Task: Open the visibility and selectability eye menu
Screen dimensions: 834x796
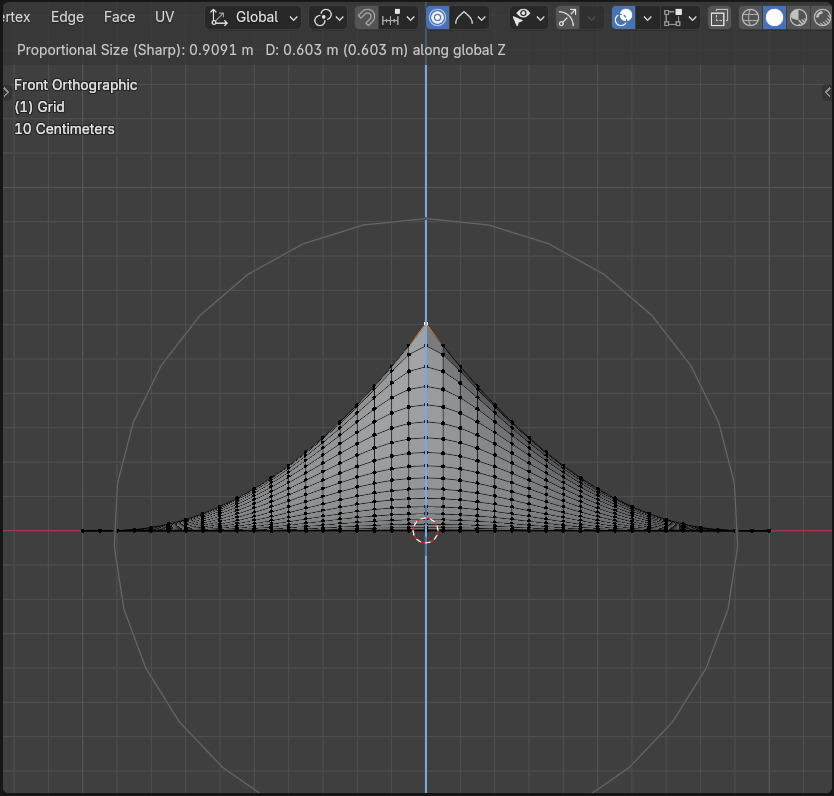Action: [528, 18]
